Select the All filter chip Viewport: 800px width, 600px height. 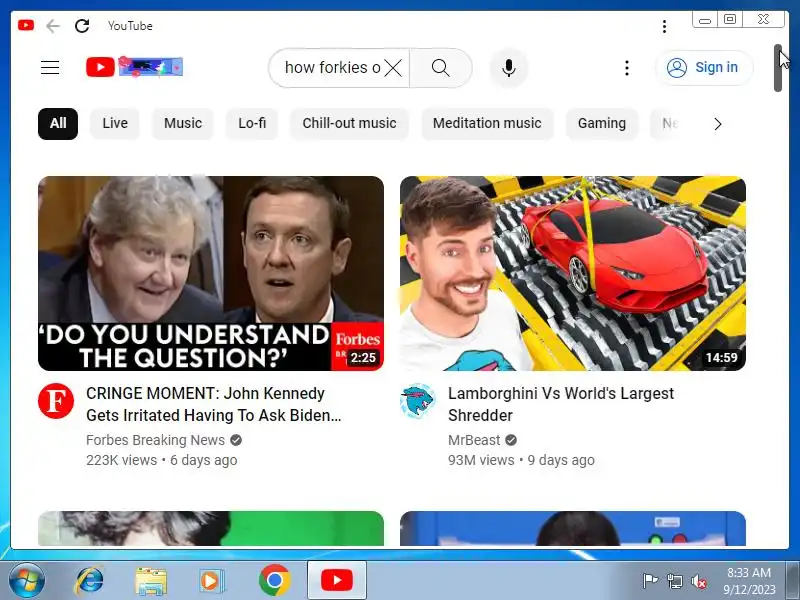click(58, 123)
